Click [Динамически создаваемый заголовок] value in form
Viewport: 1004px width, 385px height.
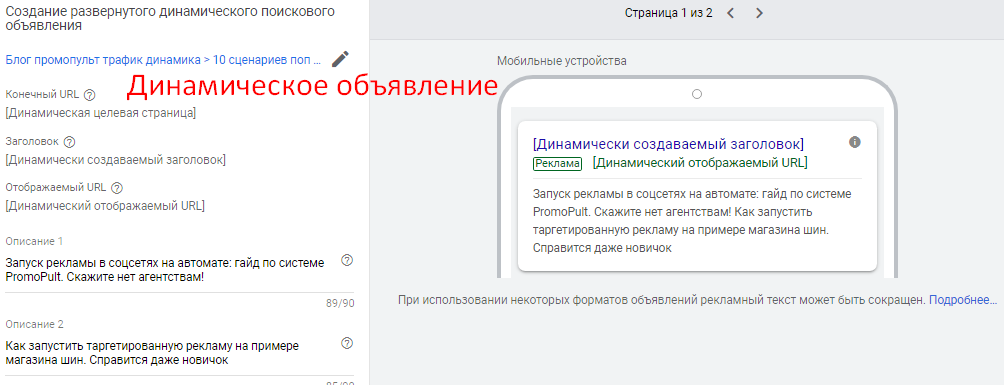tap(115, 160)
